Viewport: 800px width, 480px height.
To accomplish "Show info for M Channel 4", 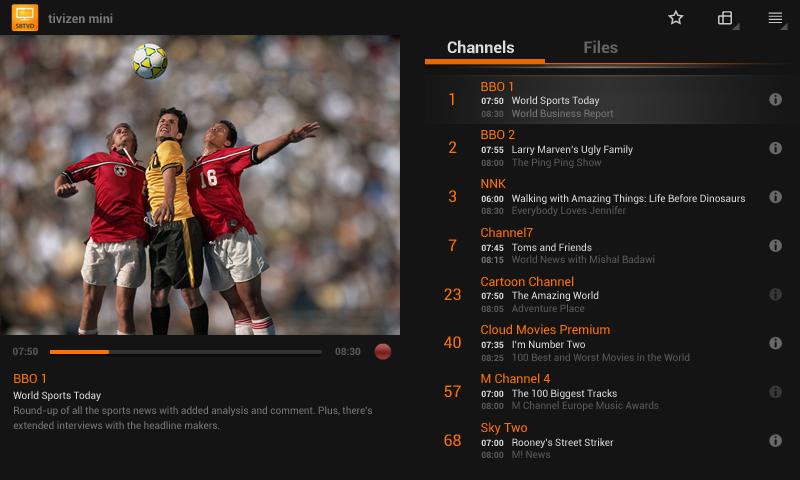I will click(775, 392).
